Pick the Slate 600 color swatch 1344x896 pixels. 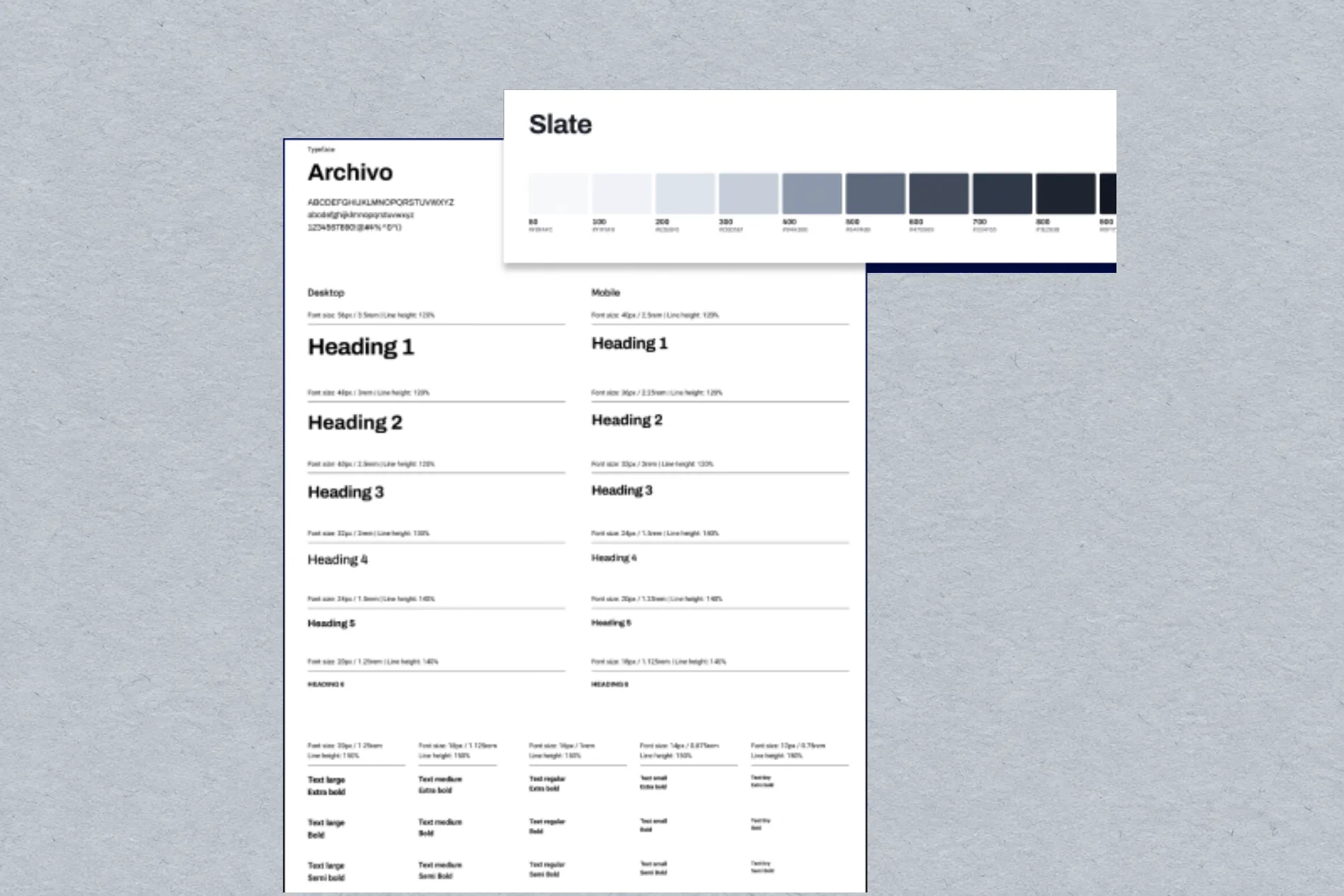pos(939,194)
